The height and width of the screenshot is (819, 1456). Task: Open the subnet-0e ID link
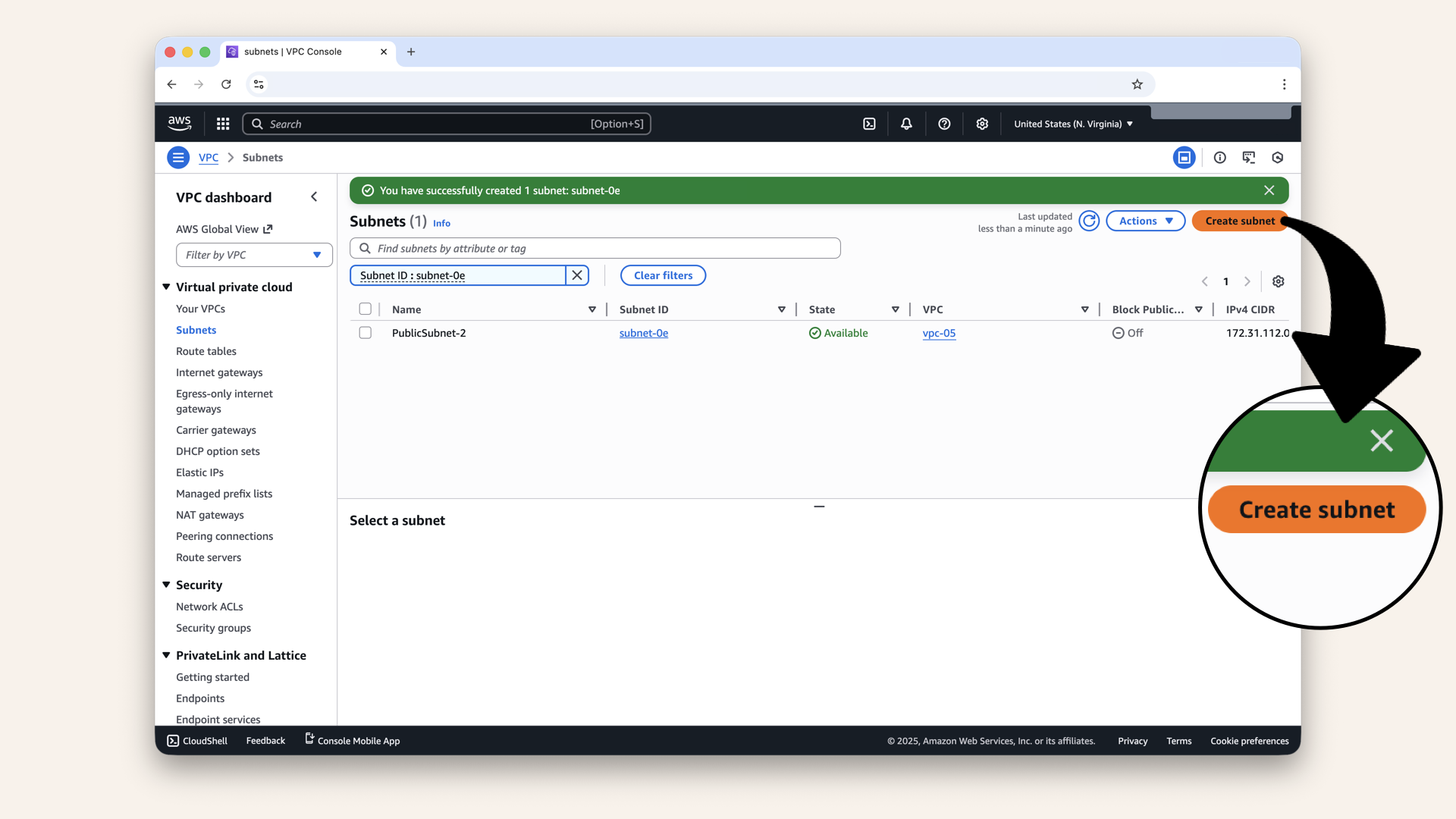(x=643, y=333)
